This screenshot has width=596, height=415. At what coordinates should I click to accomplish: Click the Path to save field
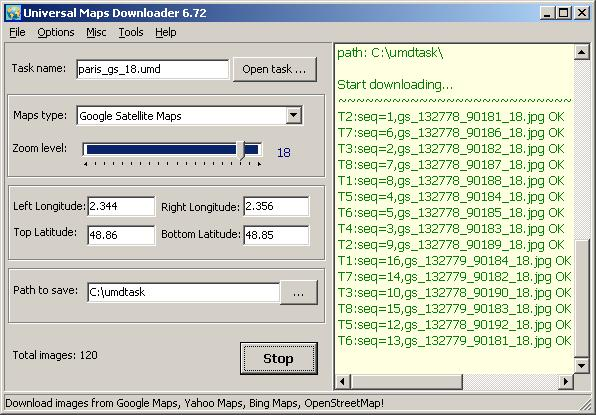point(184,292)
